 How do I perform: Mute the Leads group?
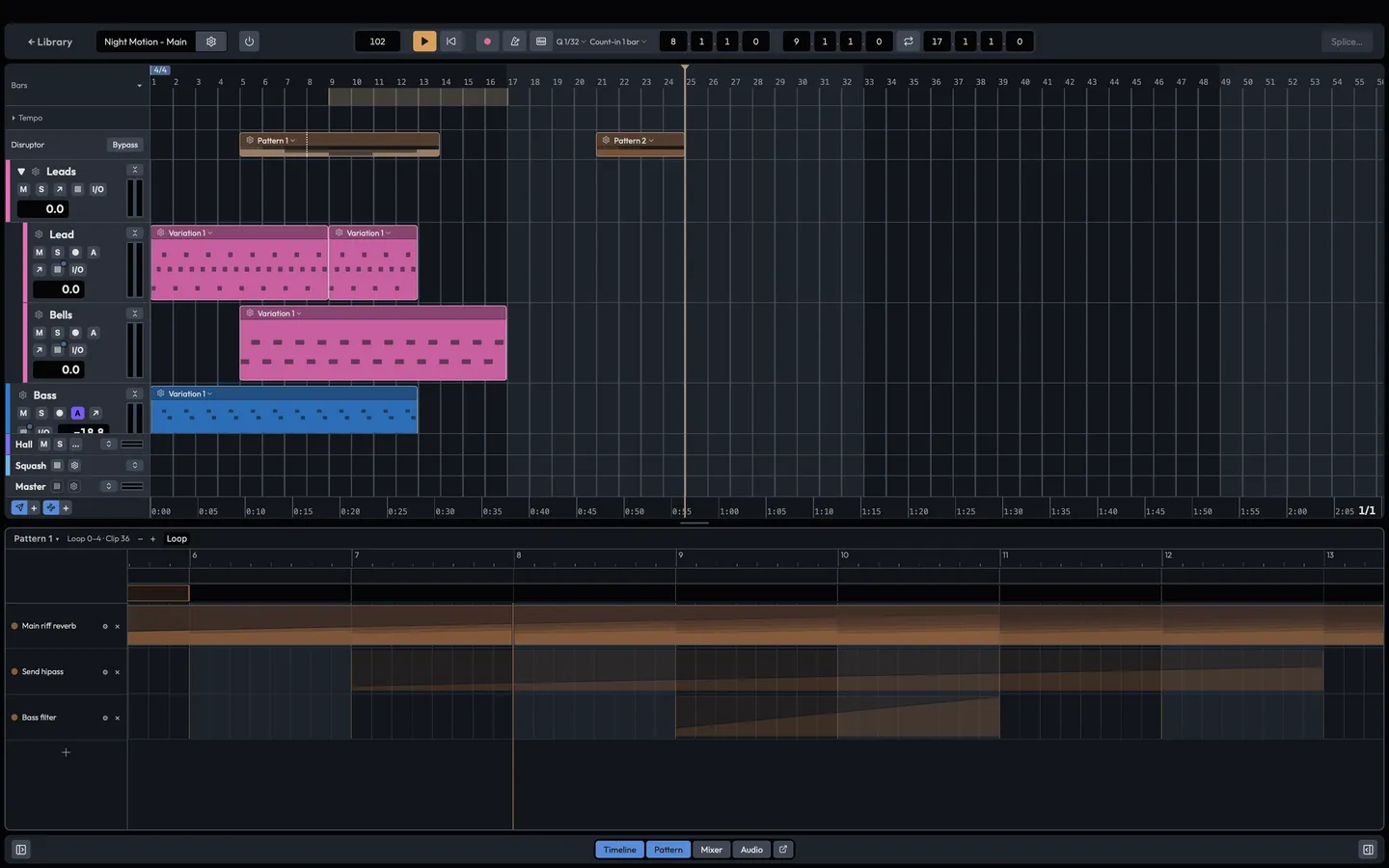23,189
